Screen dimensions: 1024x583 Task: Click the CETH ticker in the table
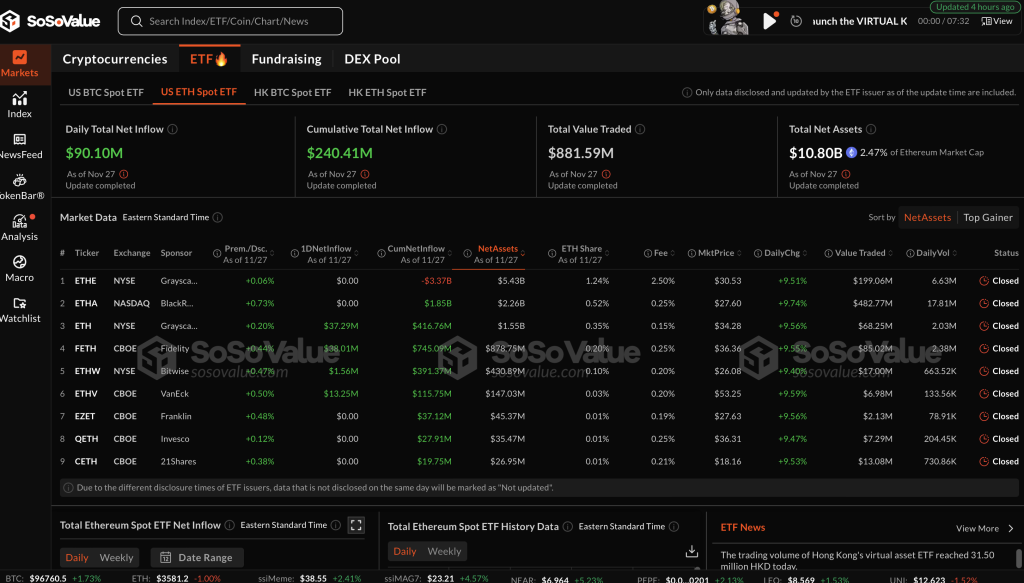(x=86, y=462)
